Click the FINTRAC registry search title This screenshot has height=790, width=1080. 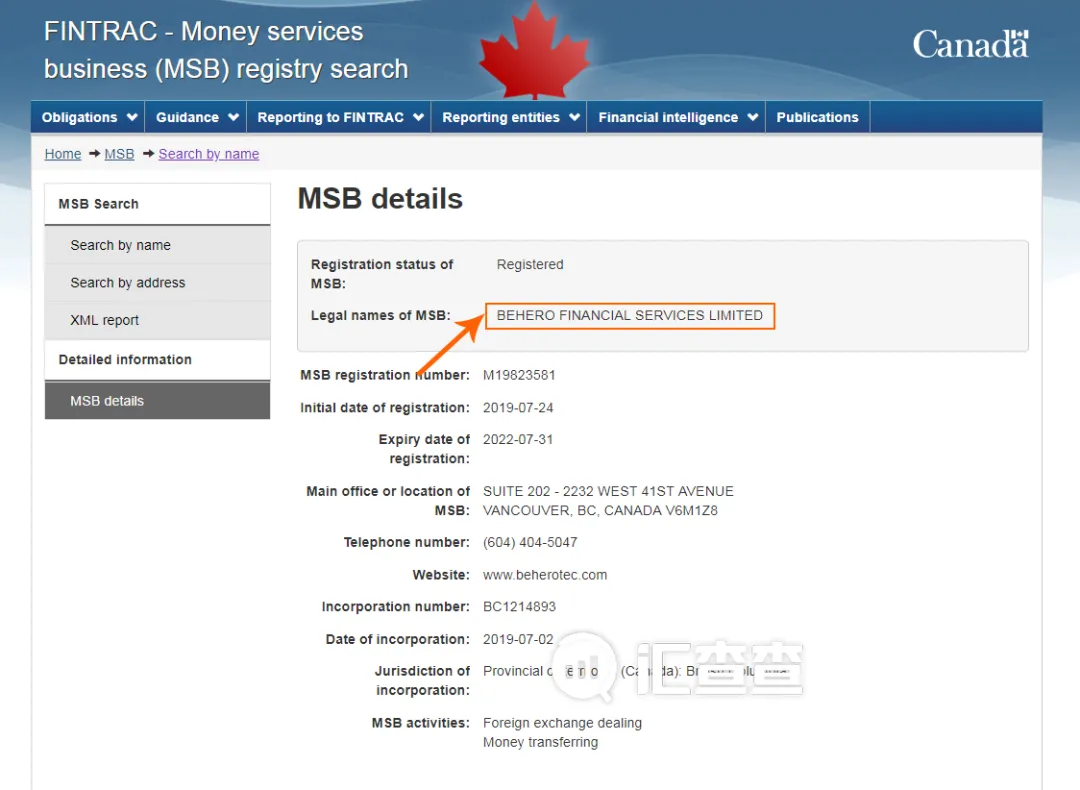(226, 50)
